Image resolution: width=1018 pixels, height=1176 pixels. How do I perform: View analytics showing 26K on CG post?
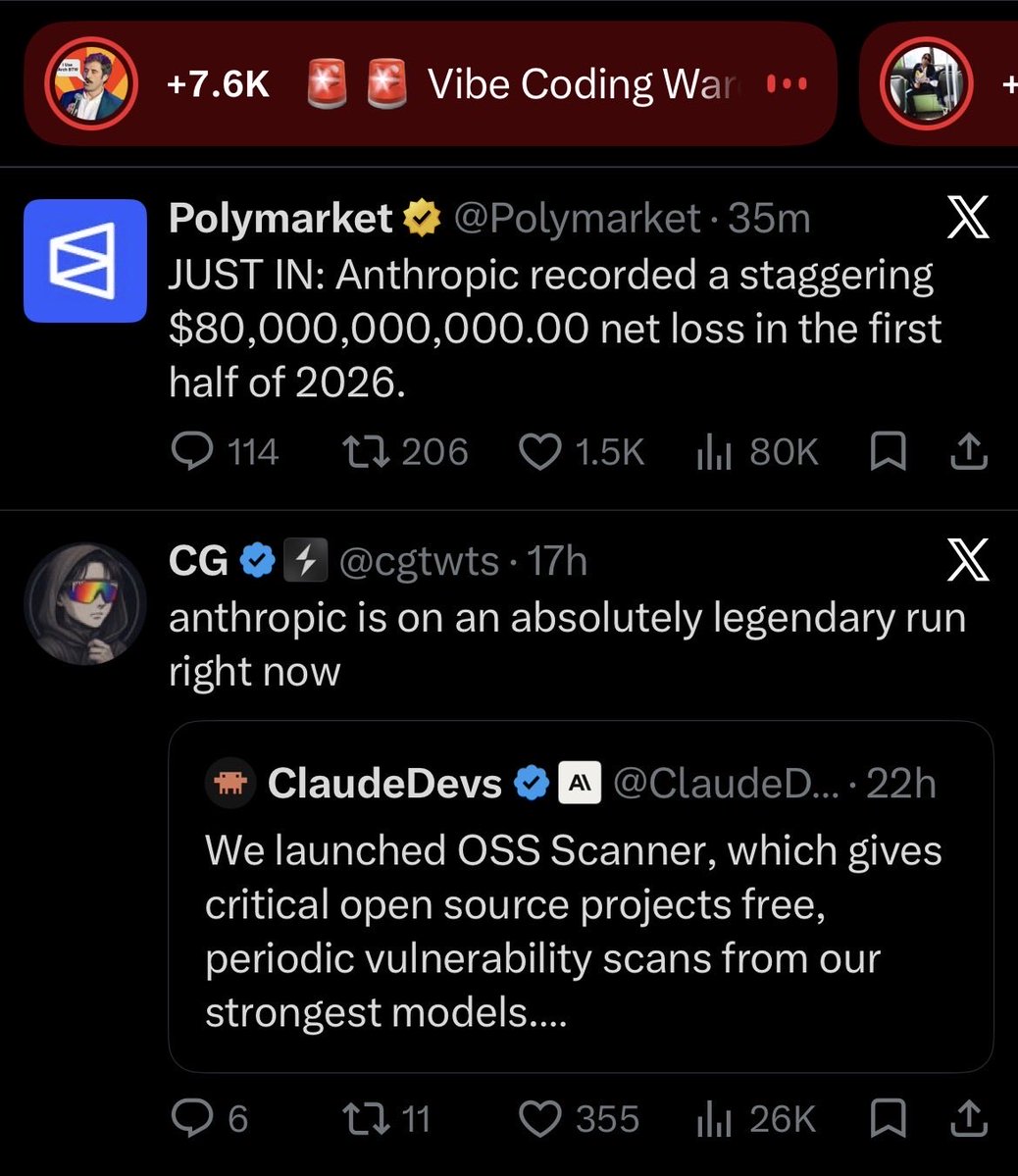[x=755, y=1118]
